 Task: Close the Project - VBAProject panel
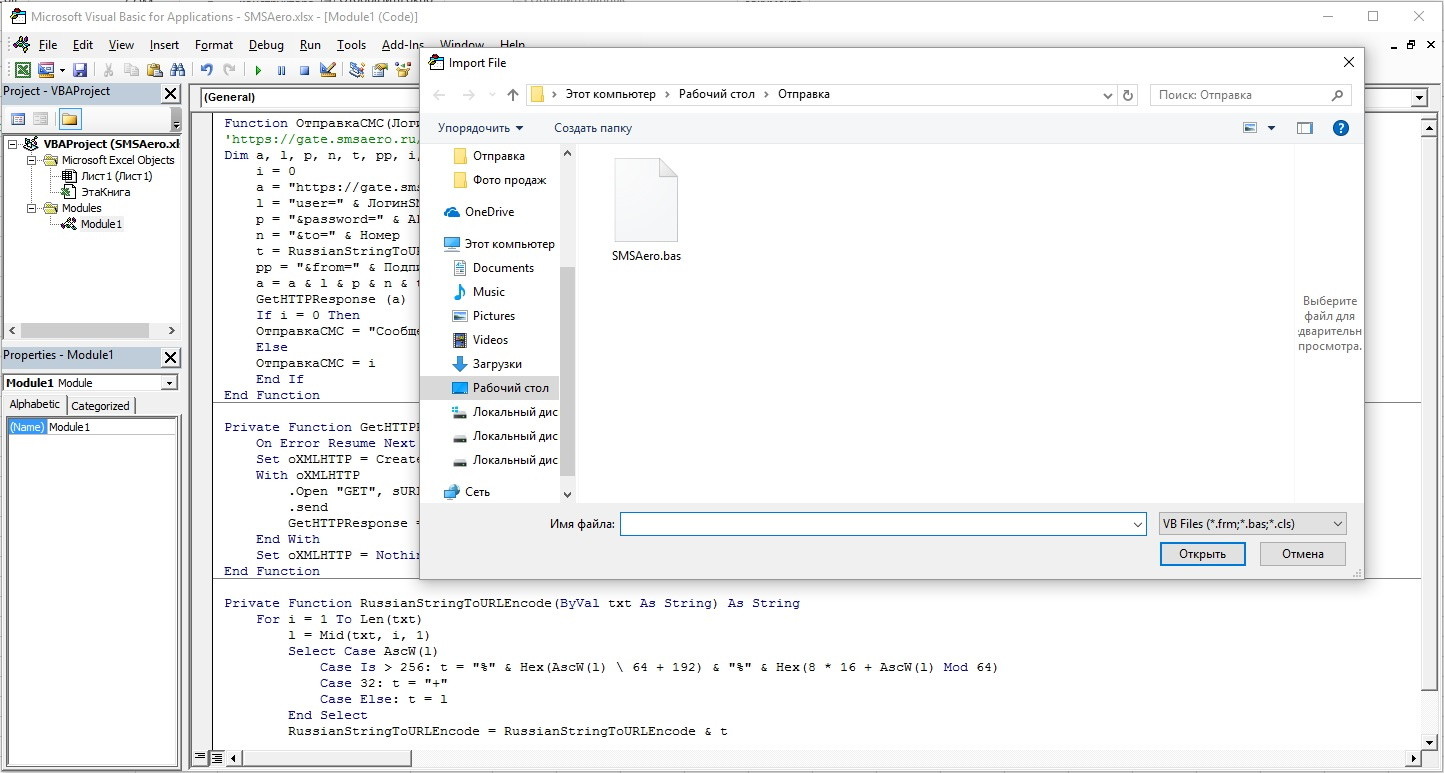pos(171,93)
